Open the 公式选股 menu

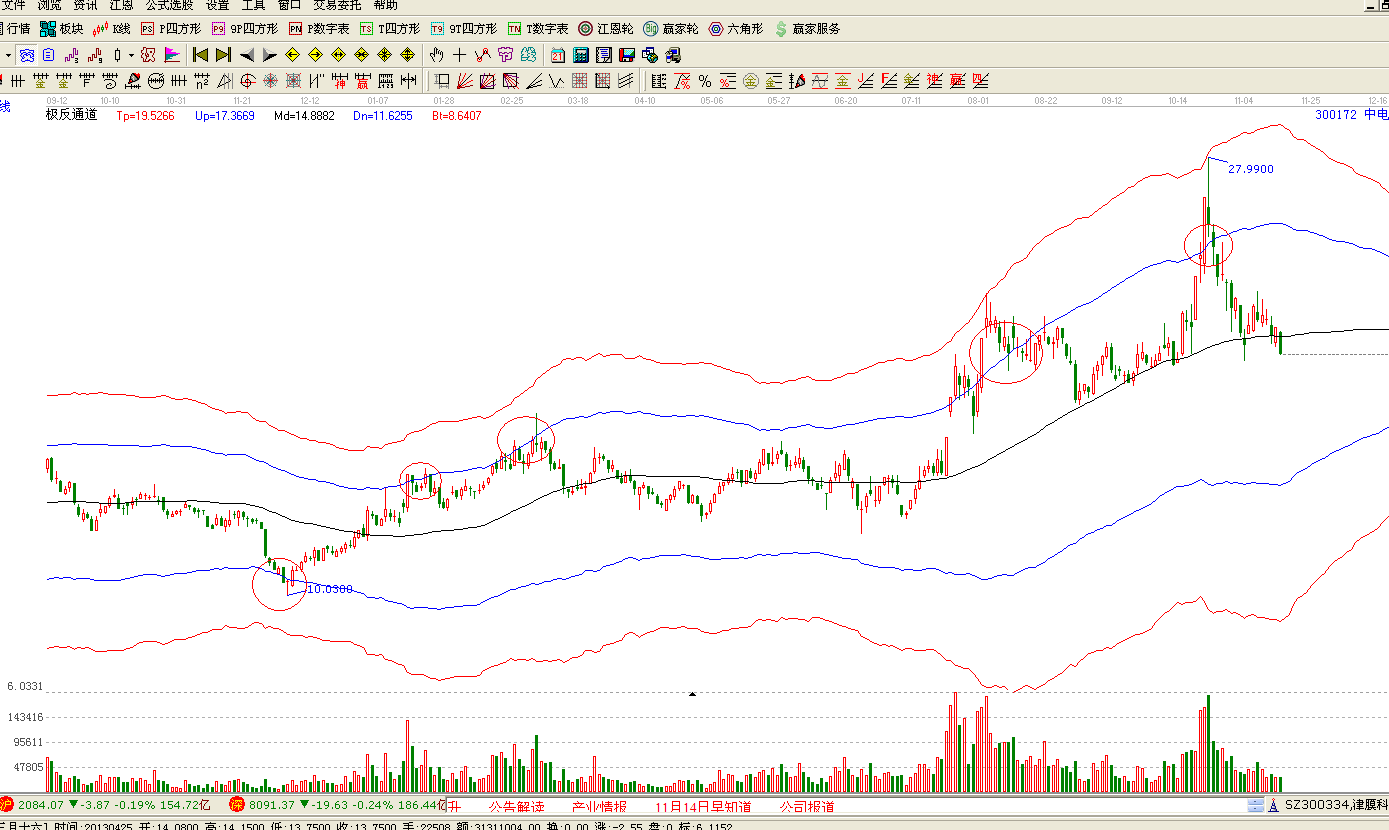[x=169, y=5]
